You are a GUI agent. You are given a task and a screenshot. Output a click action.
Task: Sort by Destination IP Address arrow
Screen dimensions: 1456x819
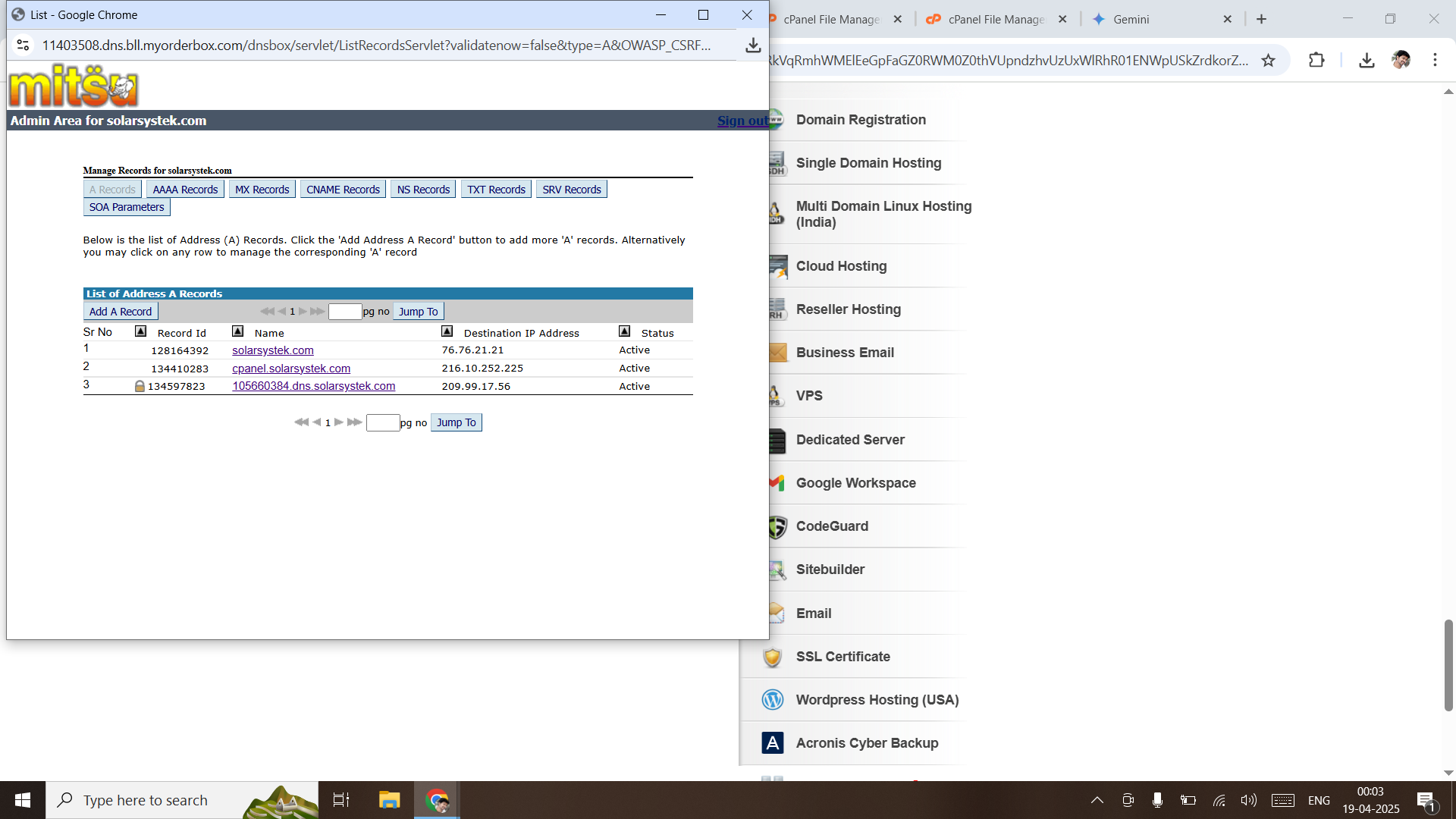pos(447,331)
